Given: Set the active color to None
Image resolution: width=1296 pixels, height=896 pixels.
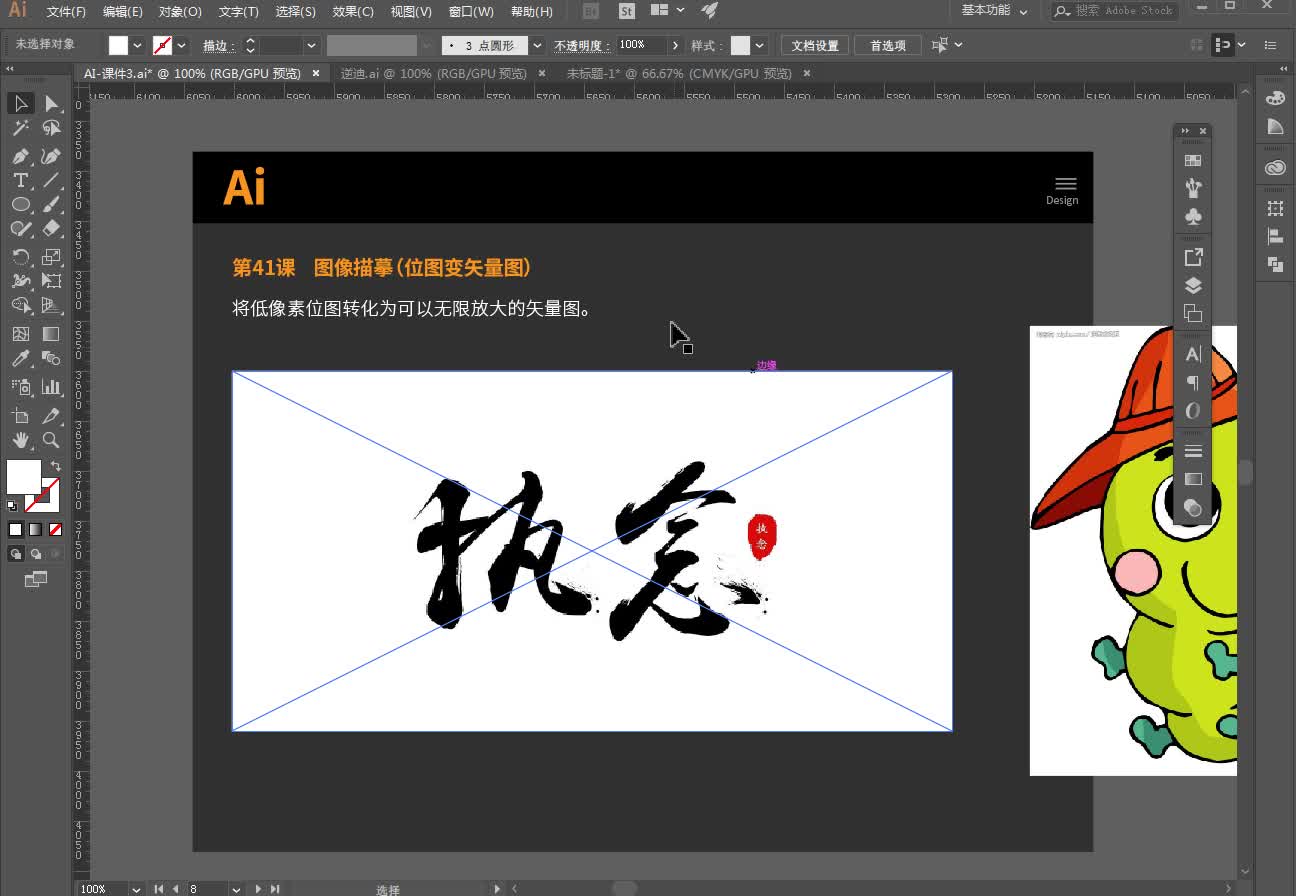Looking at the screenshot, I should 53,528.
